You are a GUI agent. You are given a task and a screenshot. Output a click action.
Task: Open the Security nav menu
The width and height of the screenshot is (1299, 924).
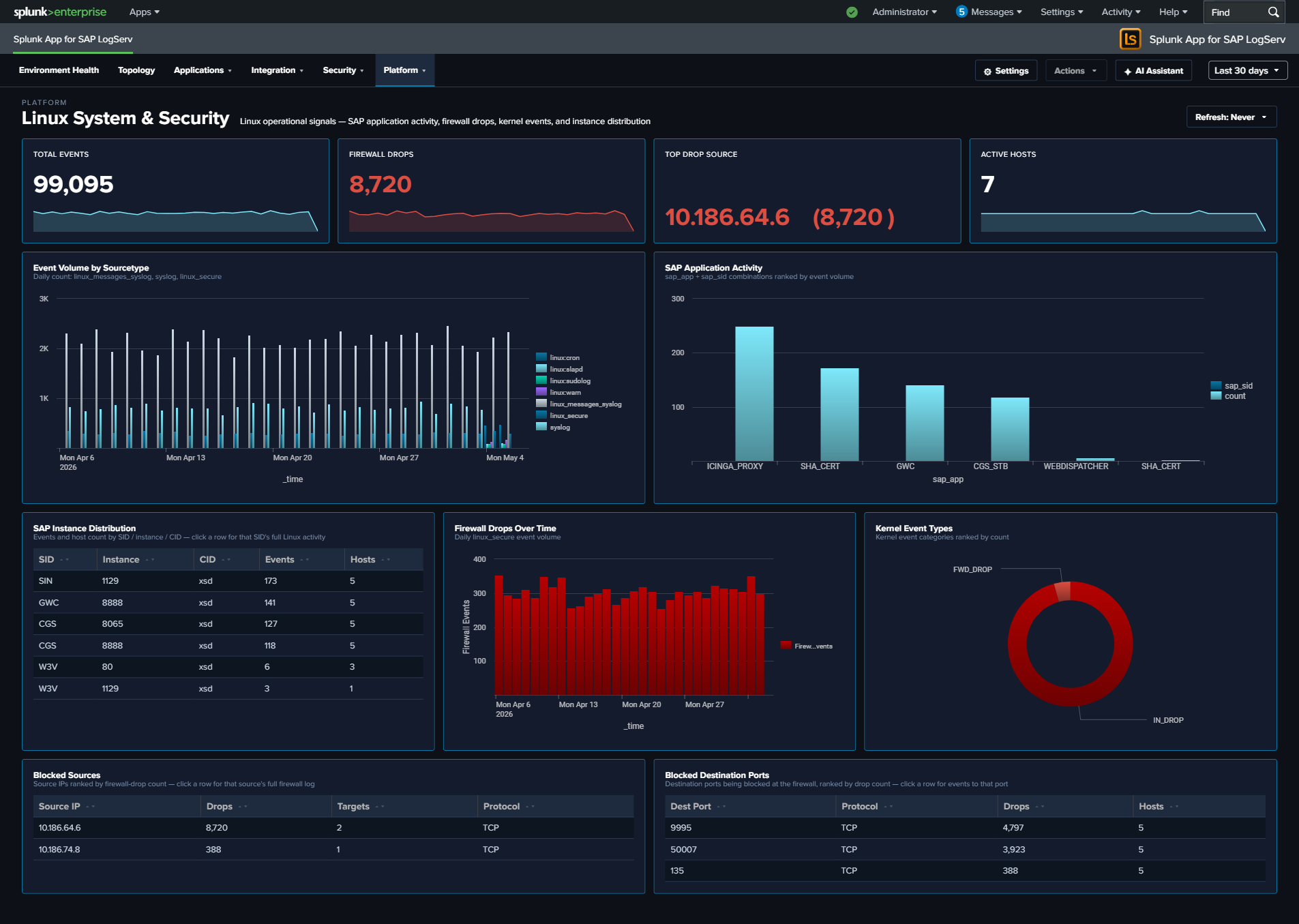(x=343, y=70)
